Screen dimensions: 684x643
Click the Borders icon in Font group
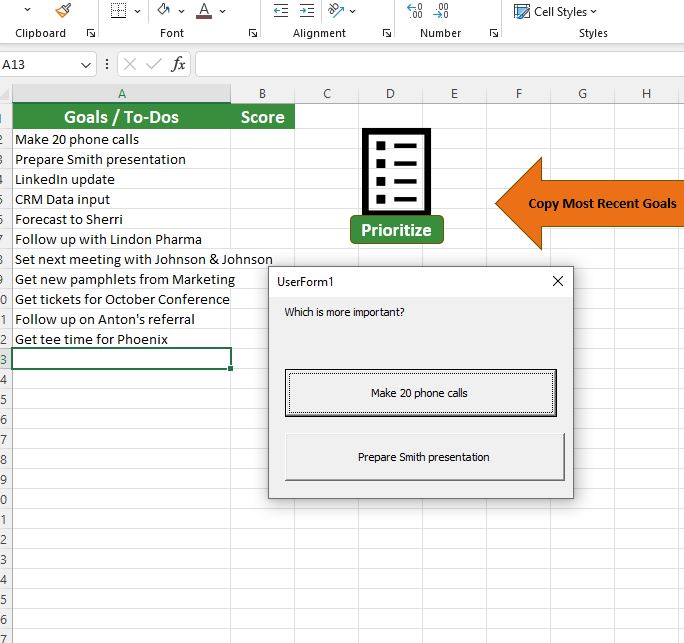(x=118, y=11)
